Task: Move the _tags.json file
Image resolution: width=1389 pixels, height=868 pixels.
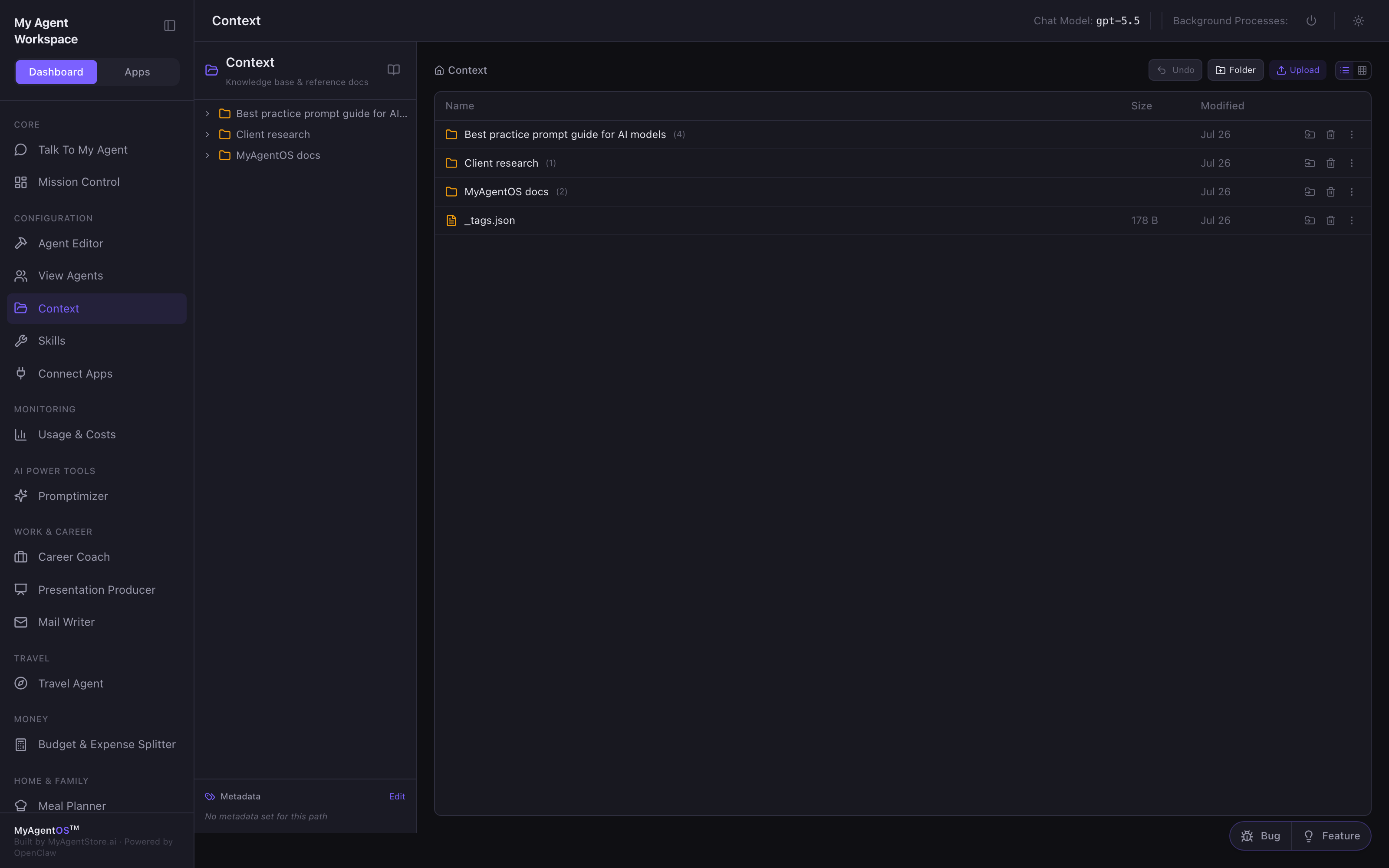Action: tap(1310, 220)
